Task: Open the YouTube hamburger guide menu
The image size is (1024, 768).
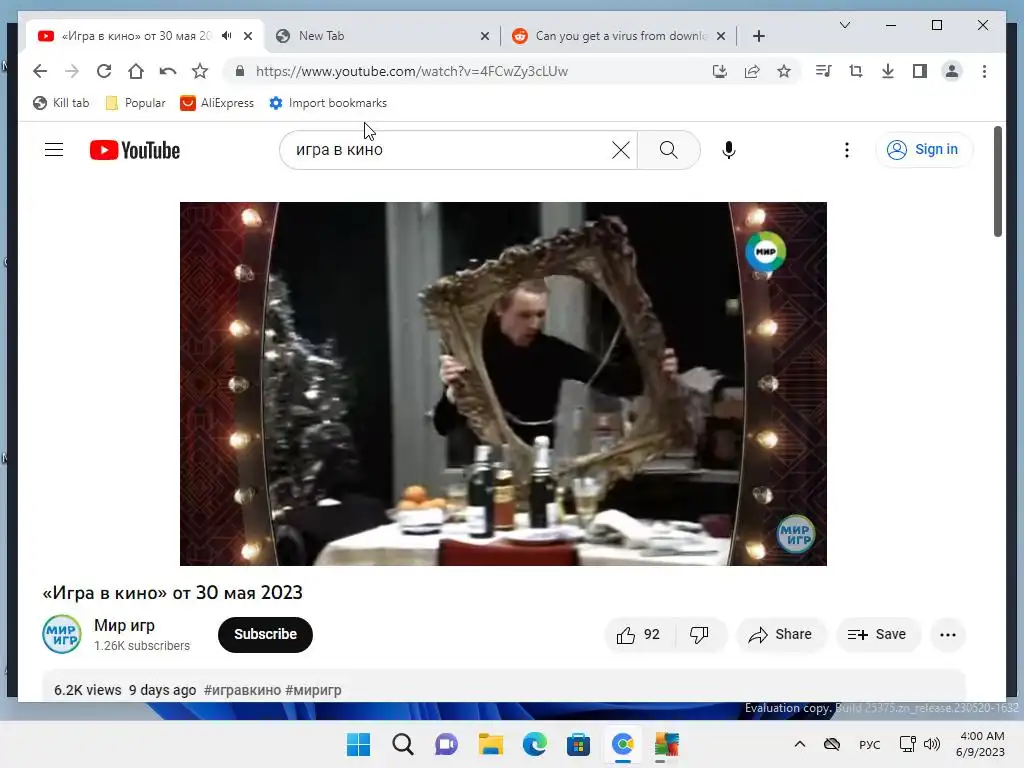Action: pos(54,150)
